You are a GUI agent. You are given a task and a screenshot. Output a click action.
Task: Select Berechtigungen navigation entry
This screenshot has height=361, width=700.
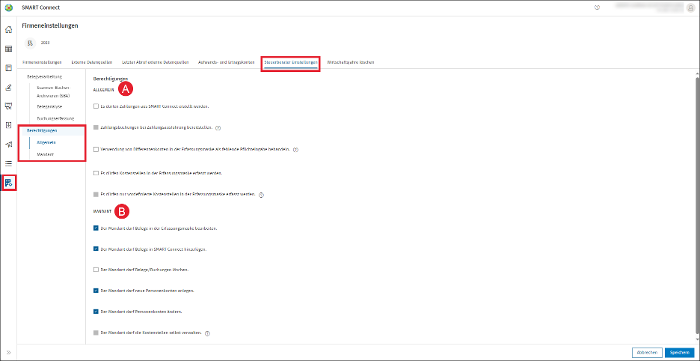coord(42,131)
